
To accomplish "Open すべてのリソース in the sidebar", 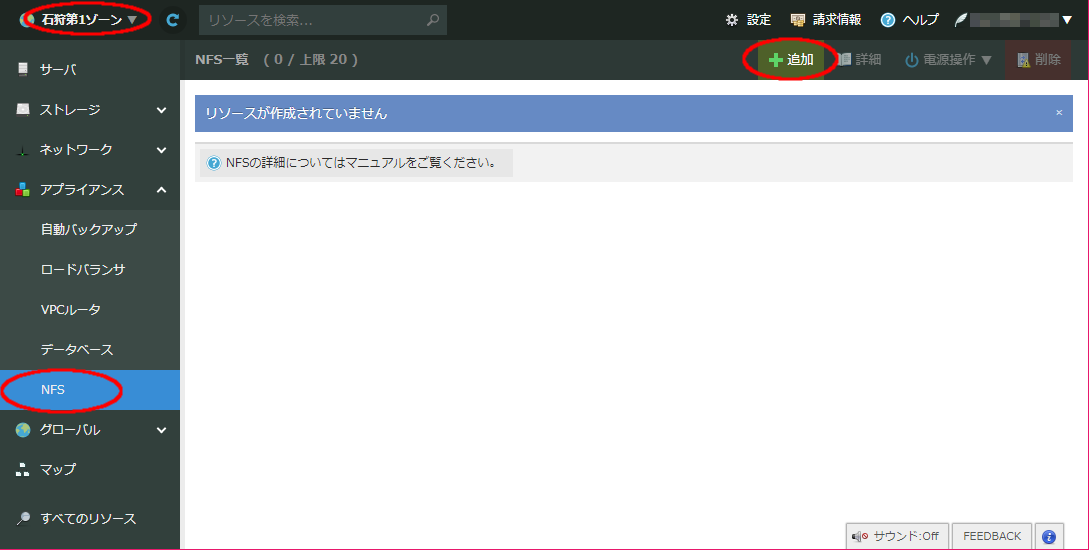I will (x=88, y=519).
